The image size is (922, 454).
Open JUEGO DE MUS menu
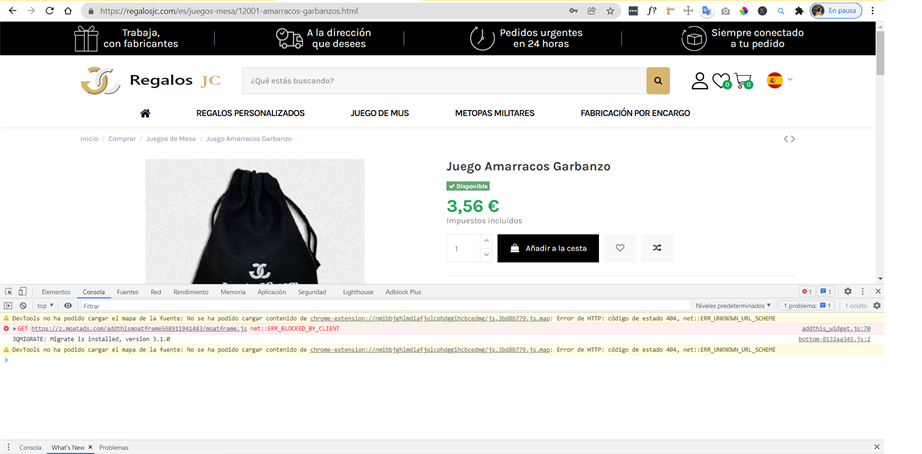click(x=379, y=113)
